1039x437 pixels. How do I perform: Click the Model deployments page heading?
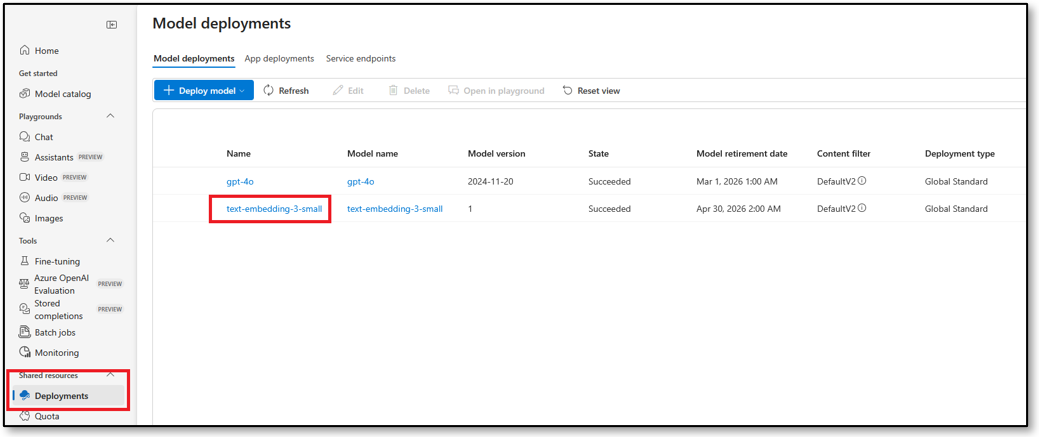221,24
